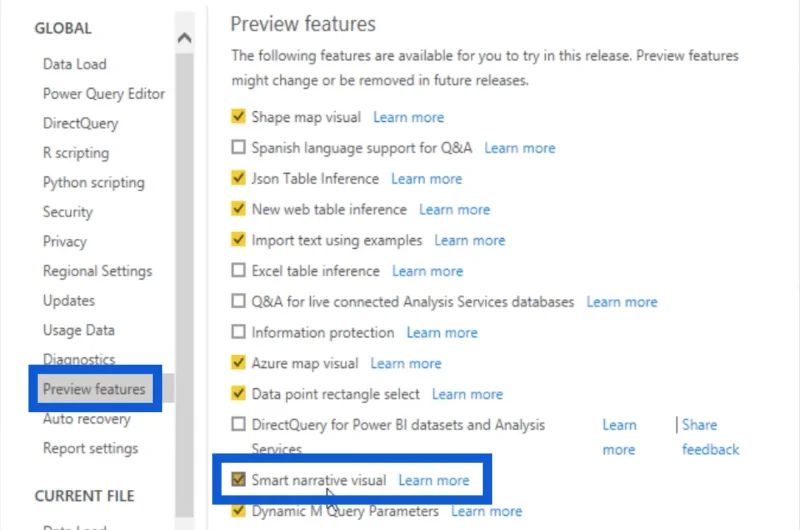Uncheck New web table inference
Viewport: 800px width, 530px height.
pyautogui.click(x=238, y=209)
